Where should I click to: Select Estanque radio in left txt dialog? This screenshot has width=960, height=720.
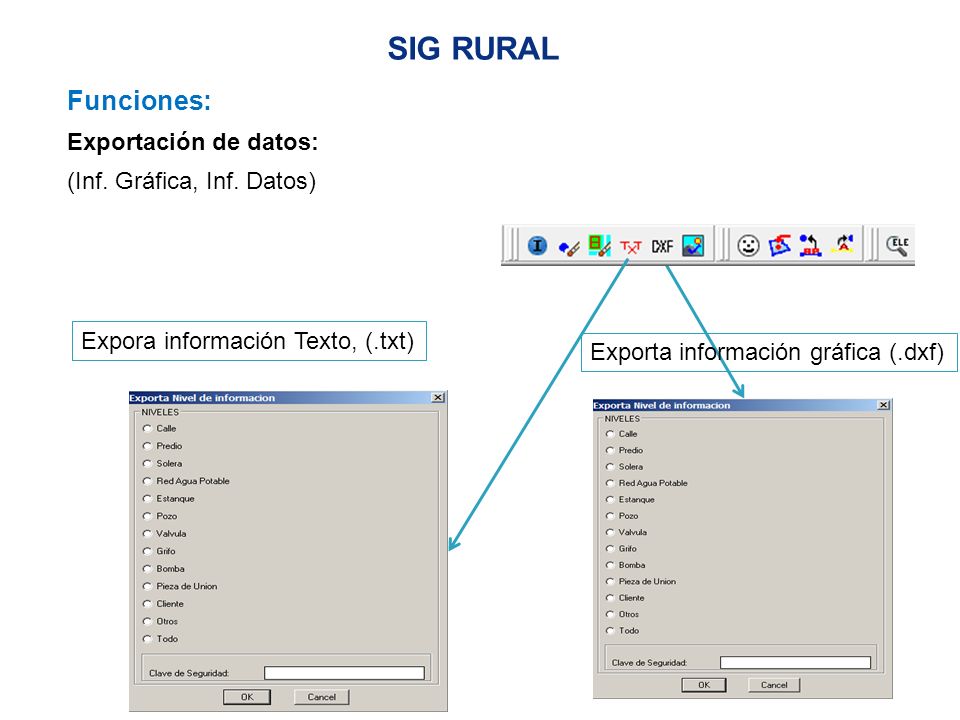[x=147, y=498]
